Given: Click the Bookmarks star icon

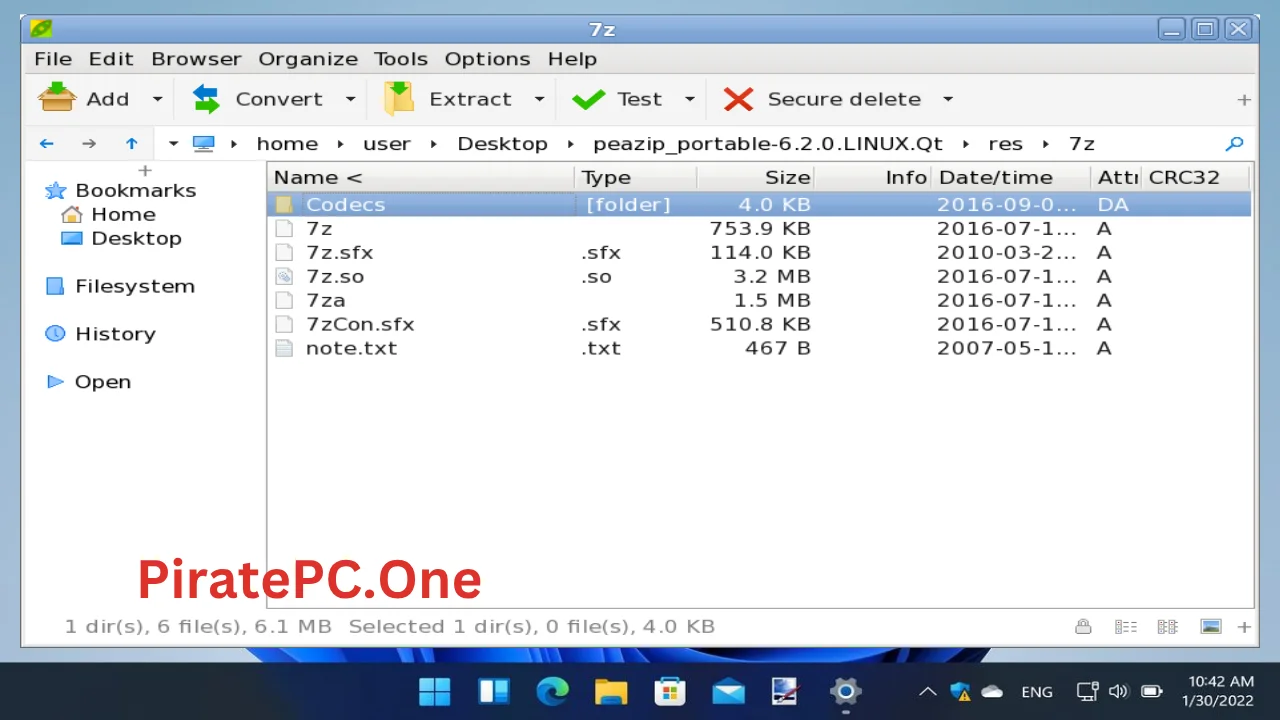Looking at the screenshot, I should (x=56, y=191).
